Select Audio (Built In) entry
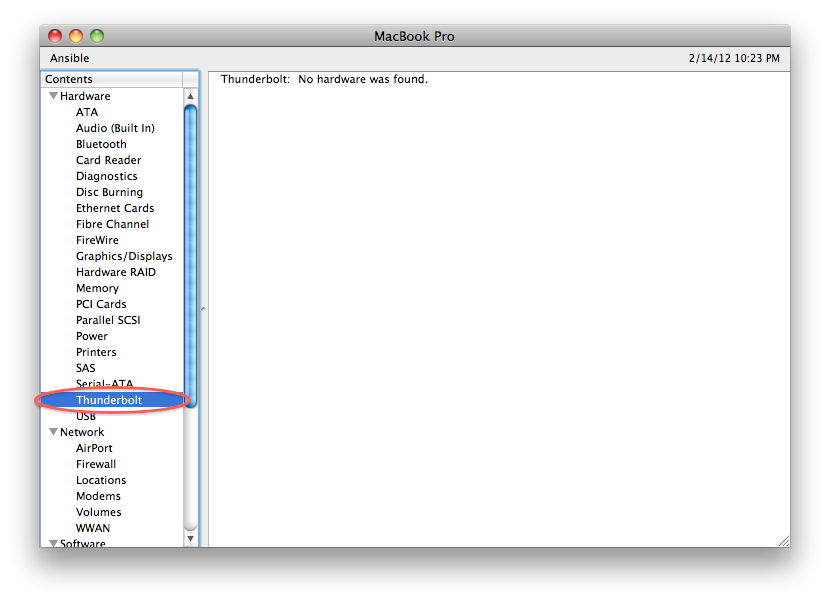This screenshot has width=830, height=602. click(x=115, y=128)
